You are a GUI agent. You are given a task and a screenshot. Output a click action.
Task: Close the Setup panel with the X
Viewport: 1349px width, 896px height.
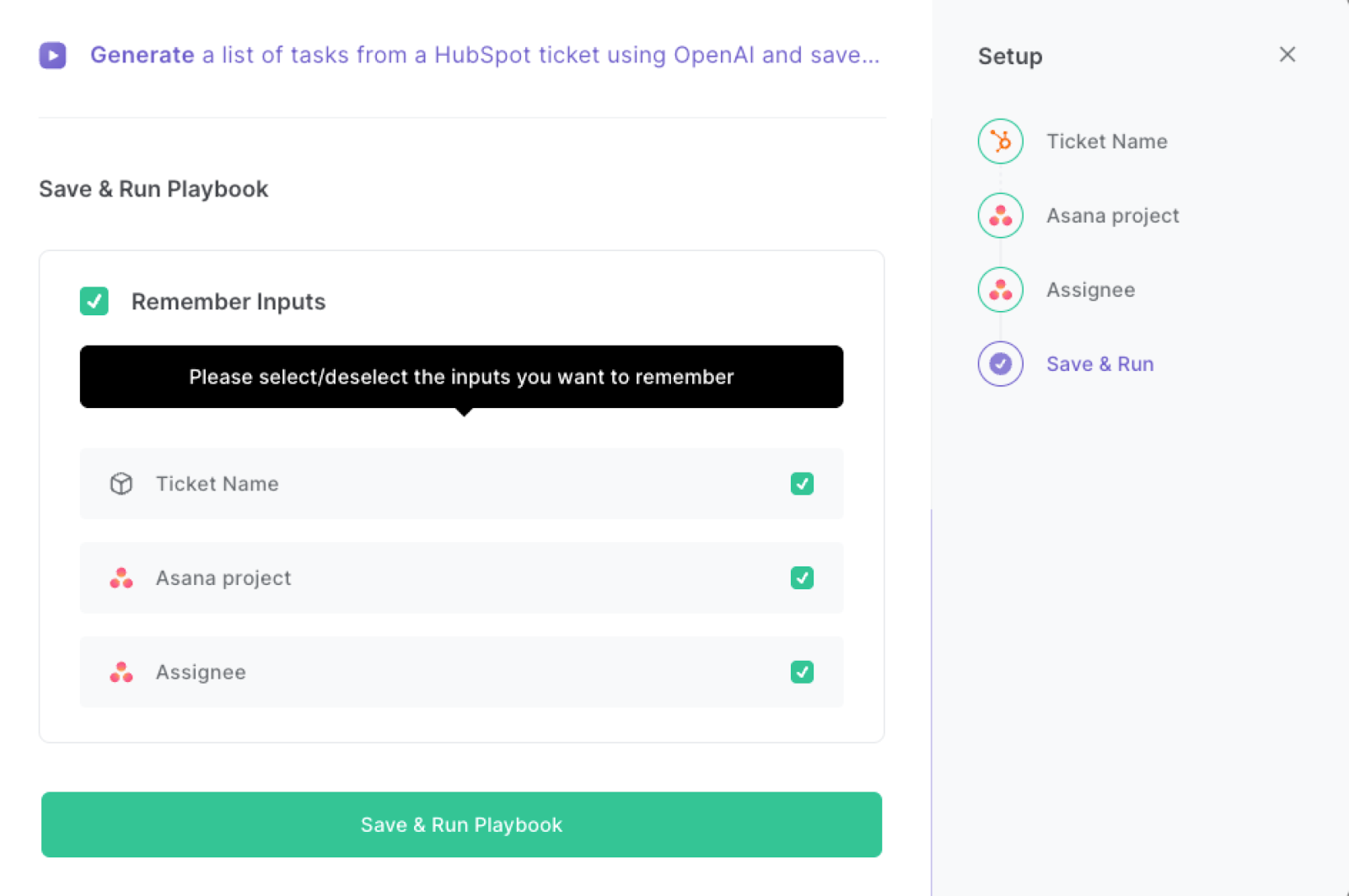[x=1287, y=54]
